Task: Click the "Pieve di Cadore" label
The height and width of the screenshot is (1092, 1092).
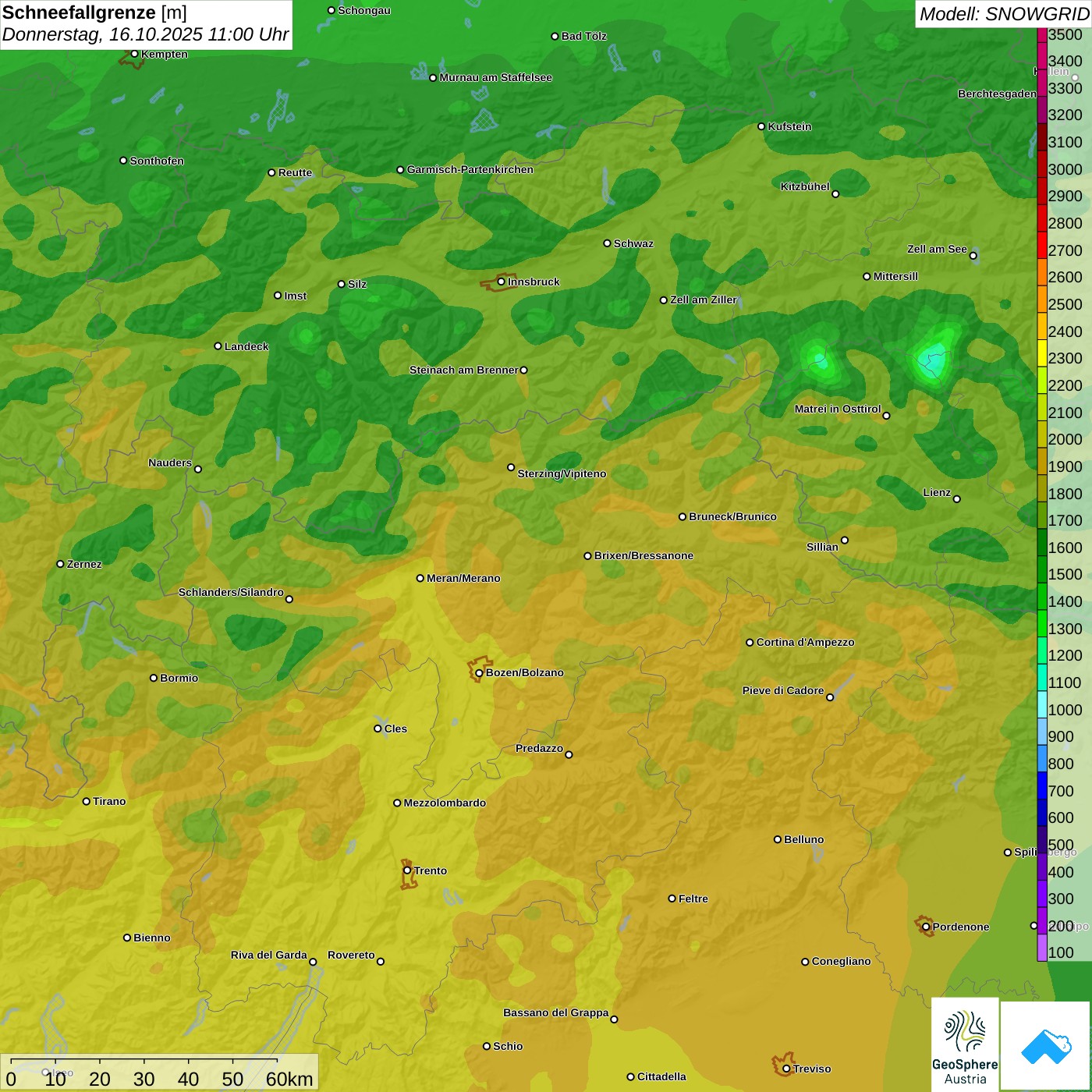Action: (783, 690)
